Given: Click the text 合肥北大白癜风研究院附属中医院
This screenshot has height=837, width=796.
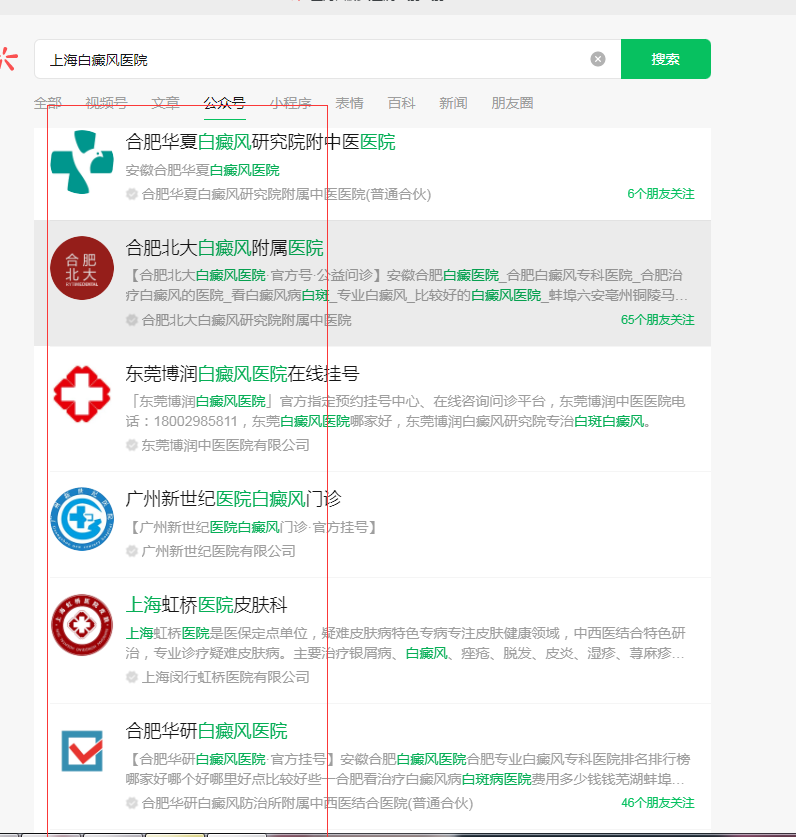Looking at the screenshot, I should click(246, 320).
